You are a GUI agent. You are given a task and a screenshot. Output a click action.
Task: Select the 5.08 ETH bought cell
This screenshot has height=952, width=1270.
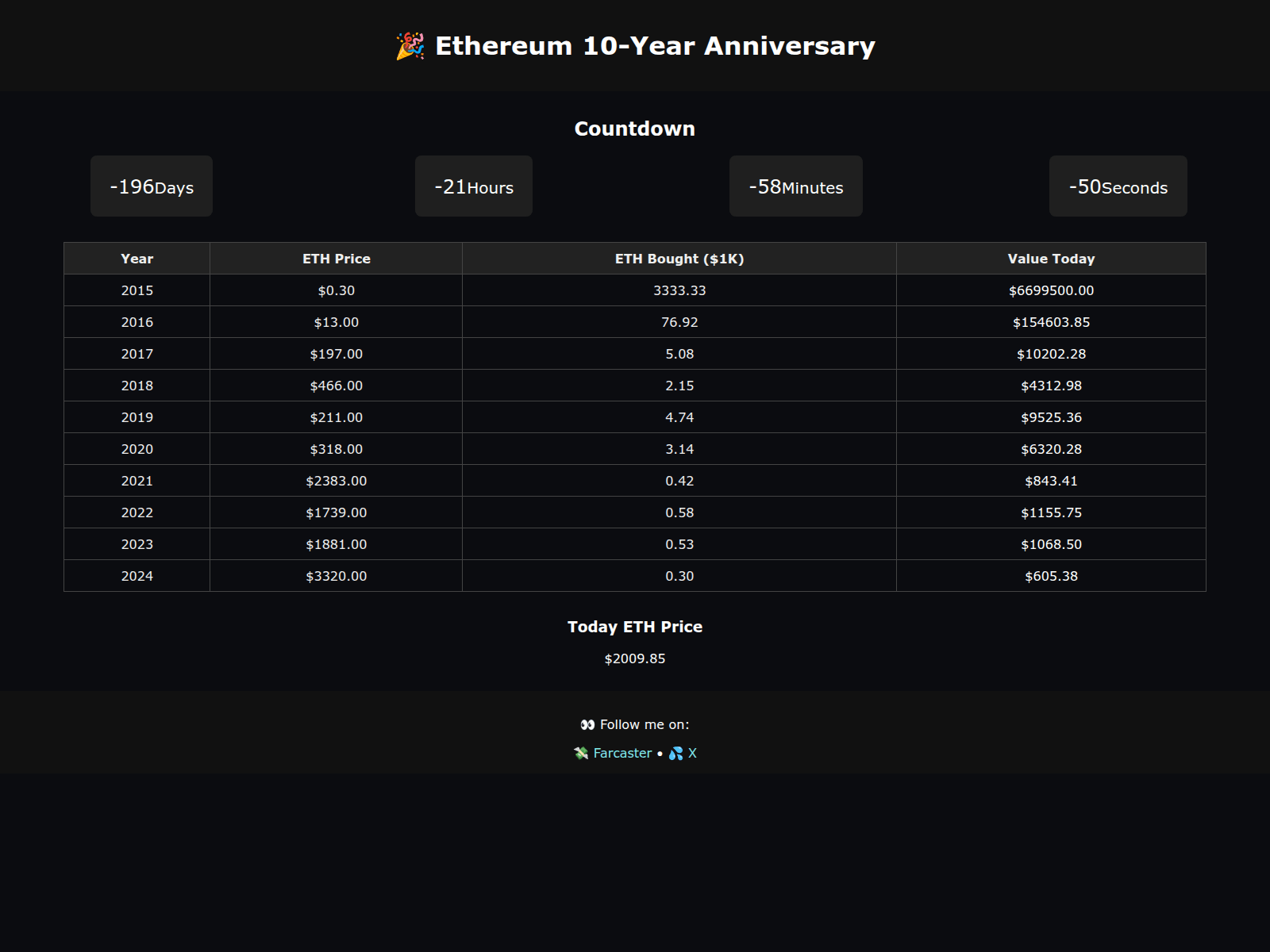point(679,354)
